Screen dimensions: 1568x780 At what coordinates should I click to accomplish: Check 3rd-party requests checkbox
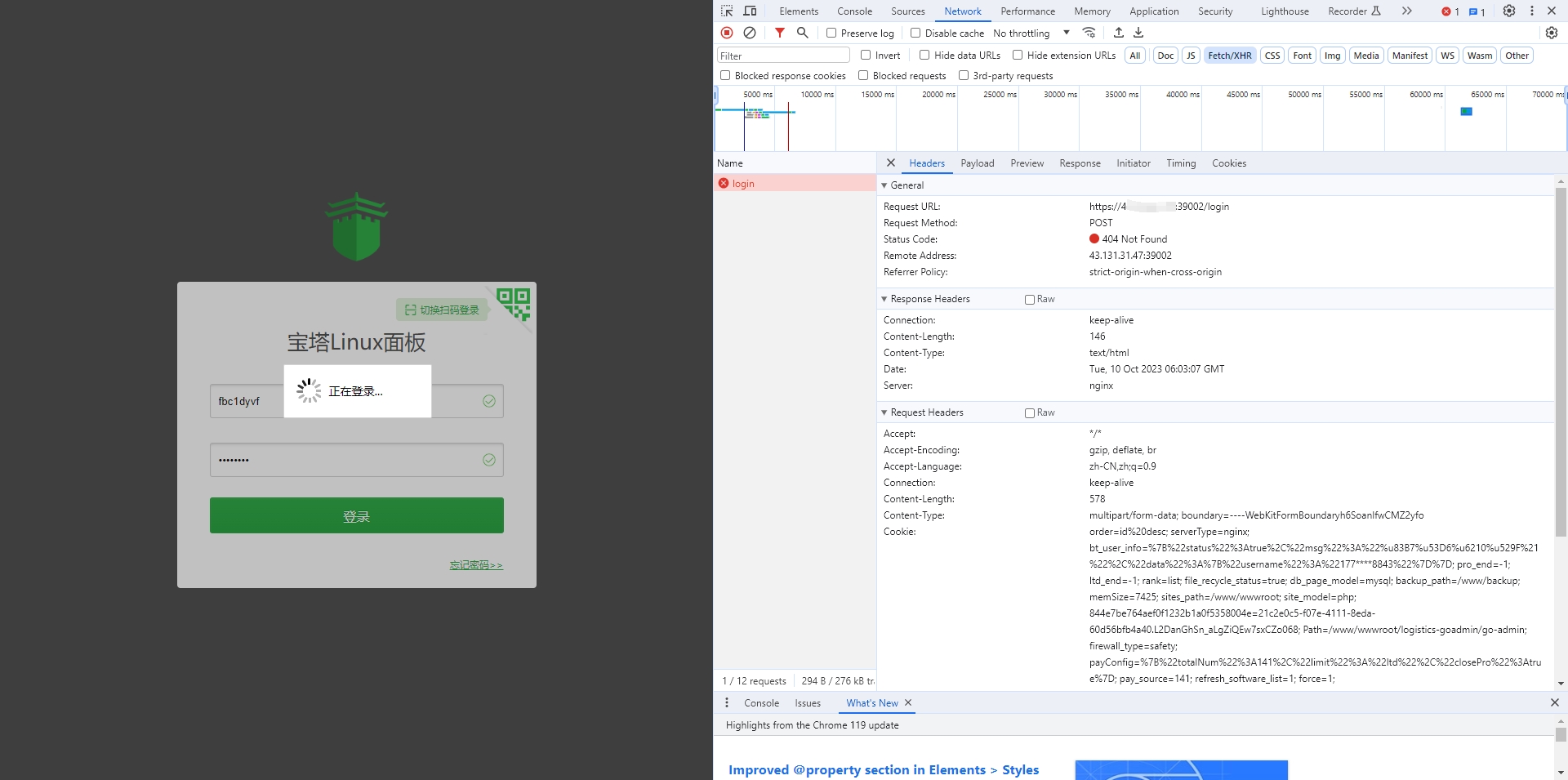click(964, 75)
